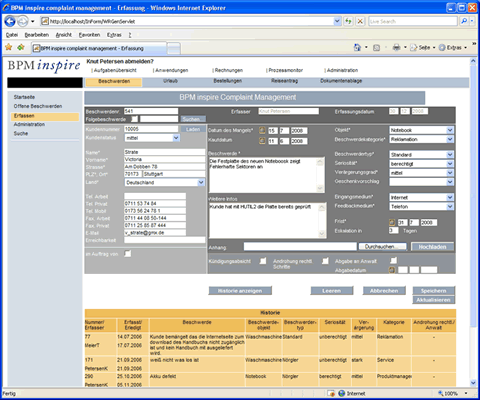This screenshot has width=480, height=400.
Task: Click the stop loading X icon
Action: [x=360, y=21]
